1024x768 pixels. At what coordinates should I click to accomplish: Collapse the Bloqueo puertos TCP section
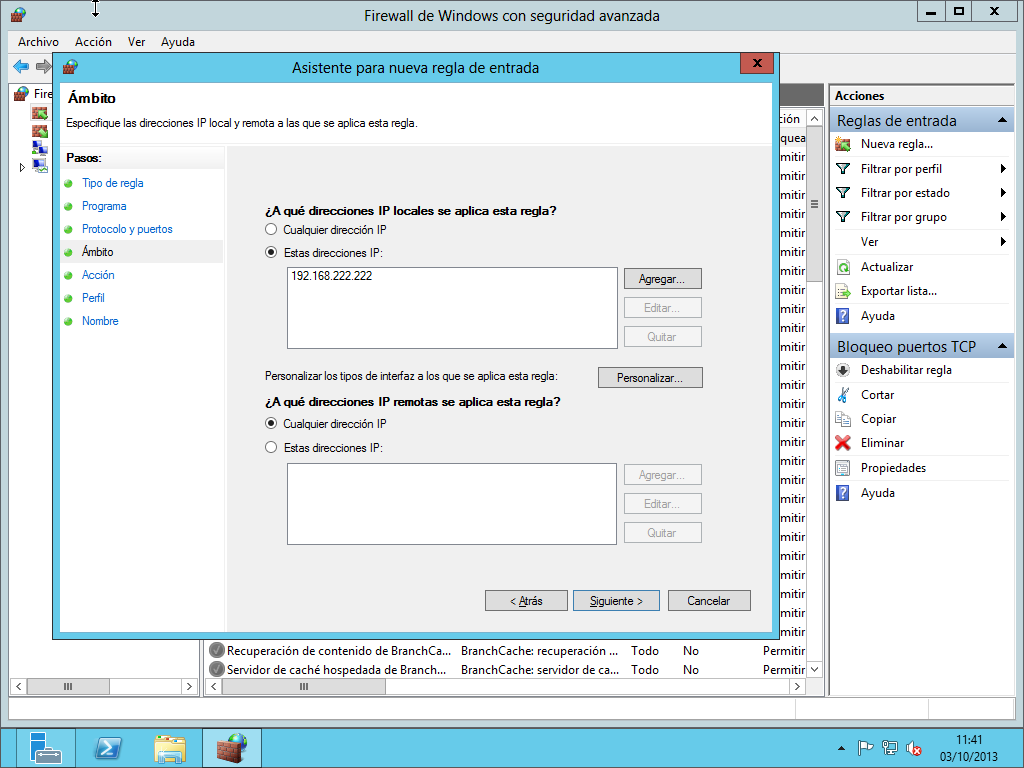[x=1002, y=346]
